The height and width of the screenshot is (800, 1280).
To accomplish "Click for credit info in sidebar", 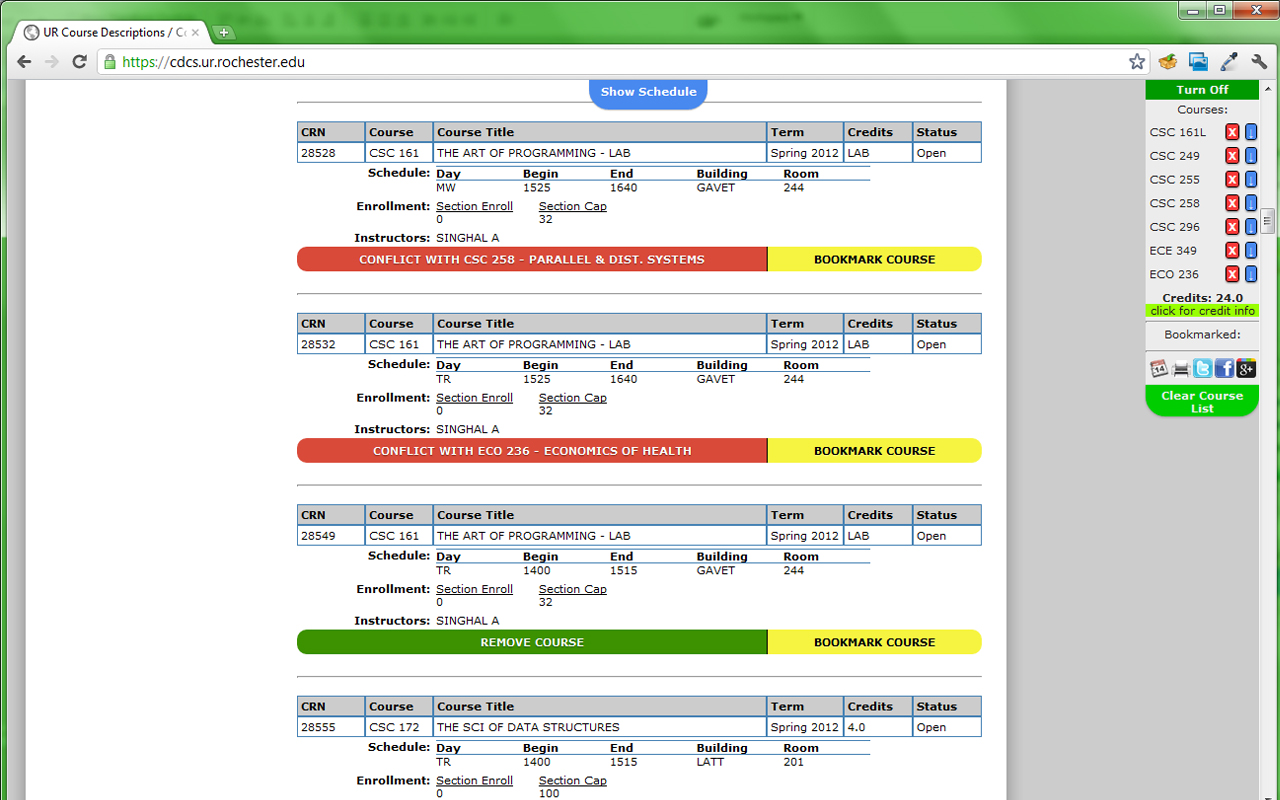I will point(1201,310).
